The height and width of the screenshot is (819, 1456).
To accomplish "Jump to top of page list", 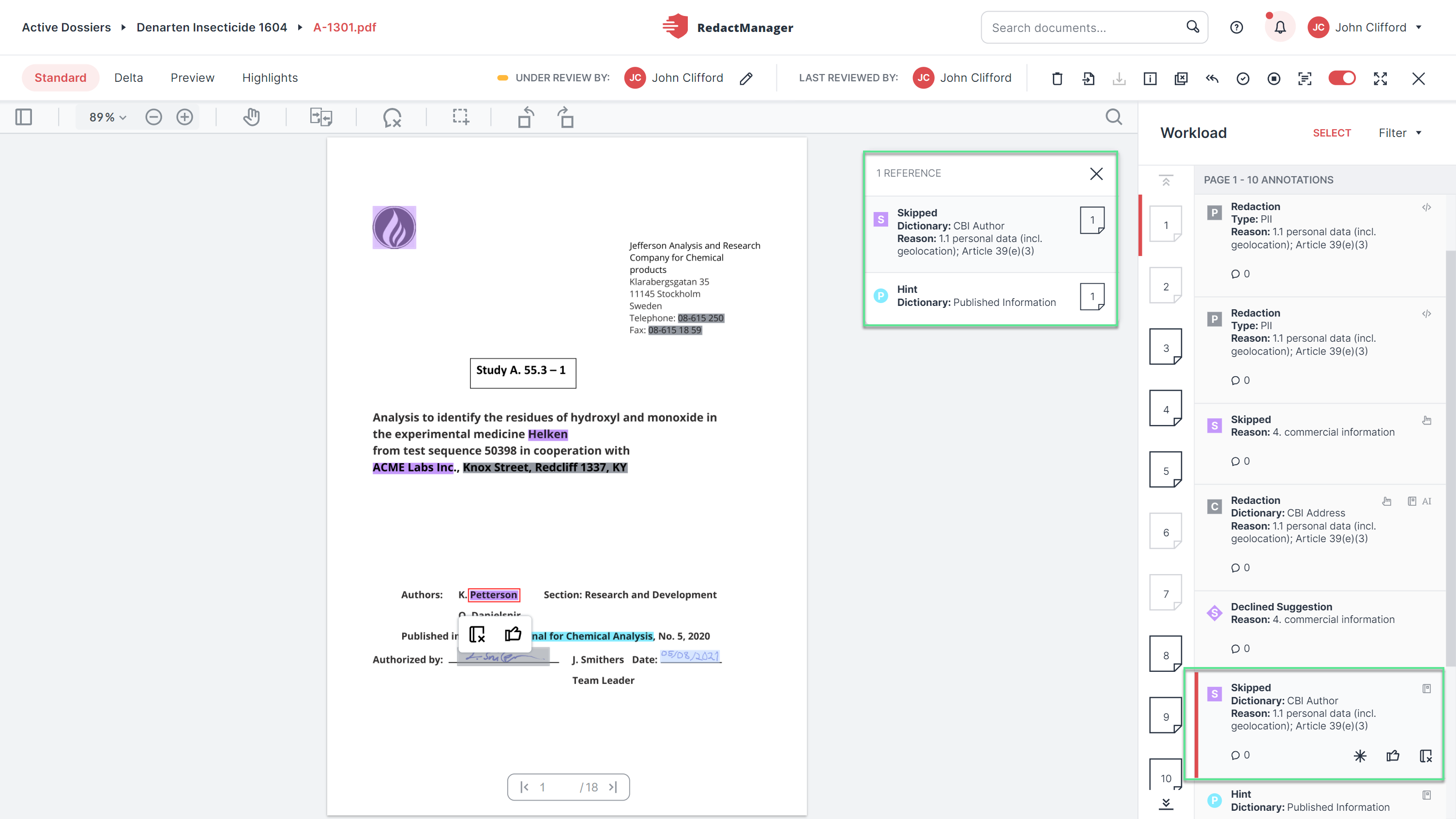I will point(1166,180).
